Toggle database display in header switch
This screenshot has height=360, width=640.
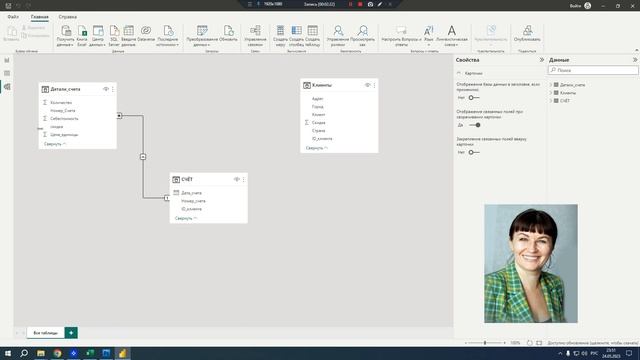pyautogui.click(x=473, y=98)
